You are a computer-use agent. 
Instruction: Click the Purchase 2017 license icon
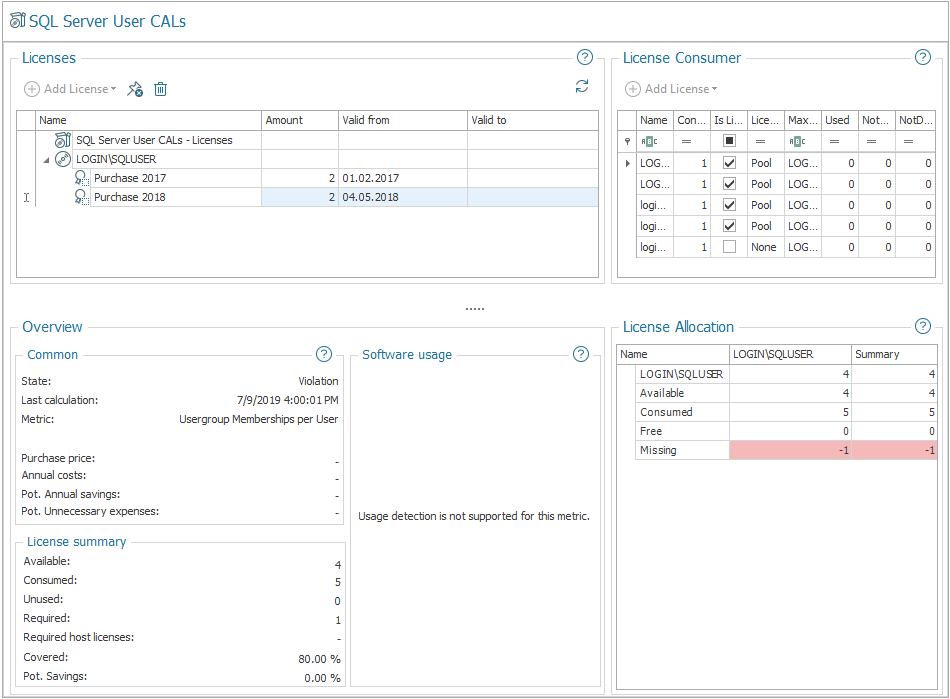coord(81,178)
